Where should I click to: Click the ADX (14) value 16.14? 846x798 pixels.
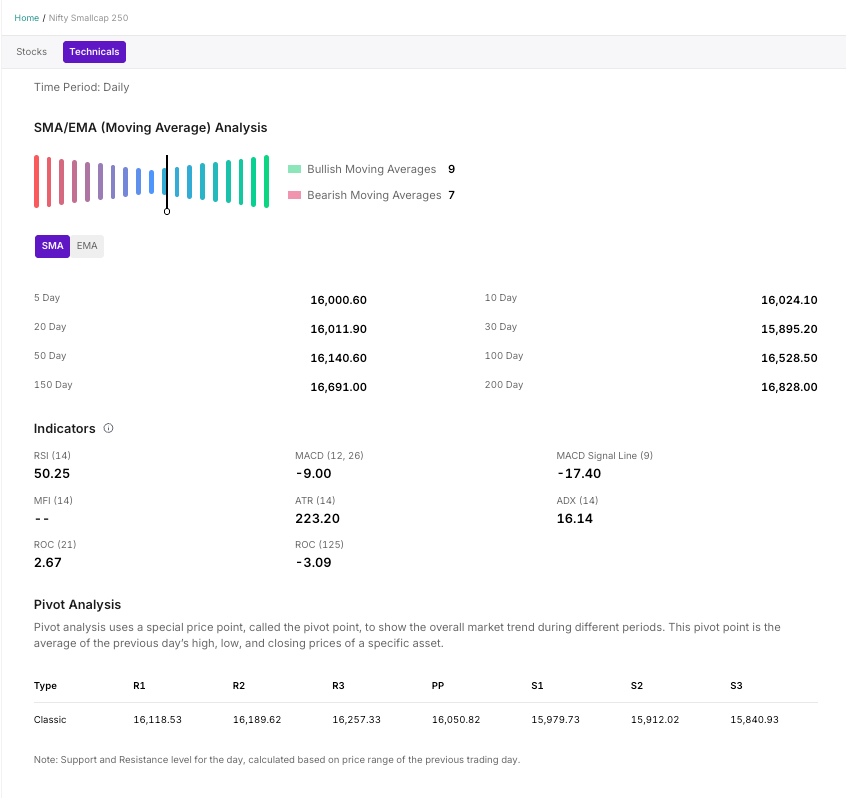tap(574, 519)
